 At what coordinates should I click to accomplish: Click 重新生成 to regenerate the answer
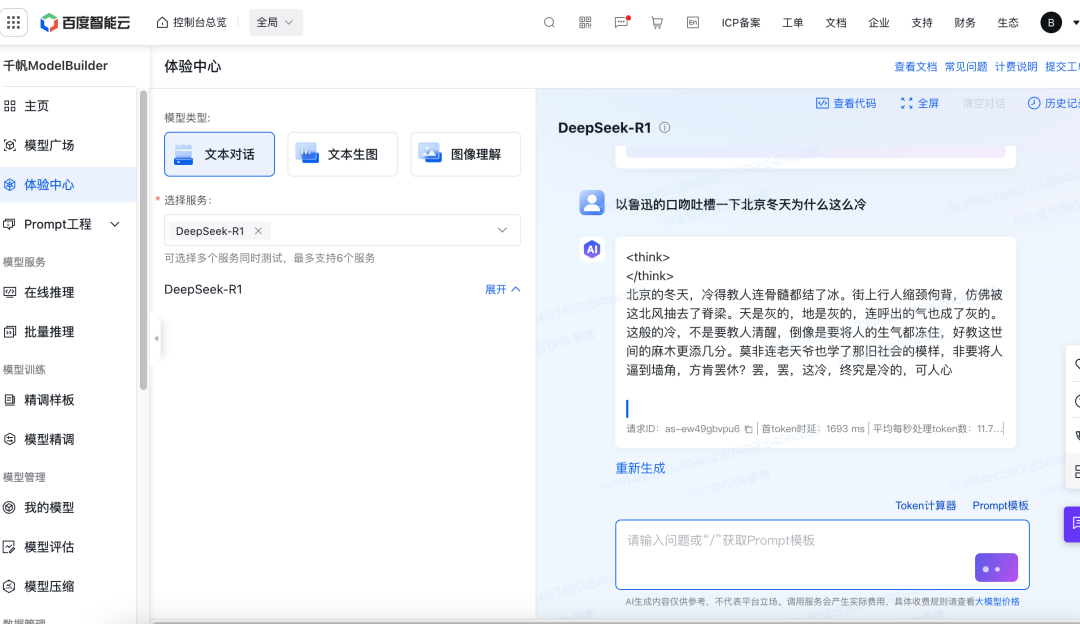click(x=640, y=468)
